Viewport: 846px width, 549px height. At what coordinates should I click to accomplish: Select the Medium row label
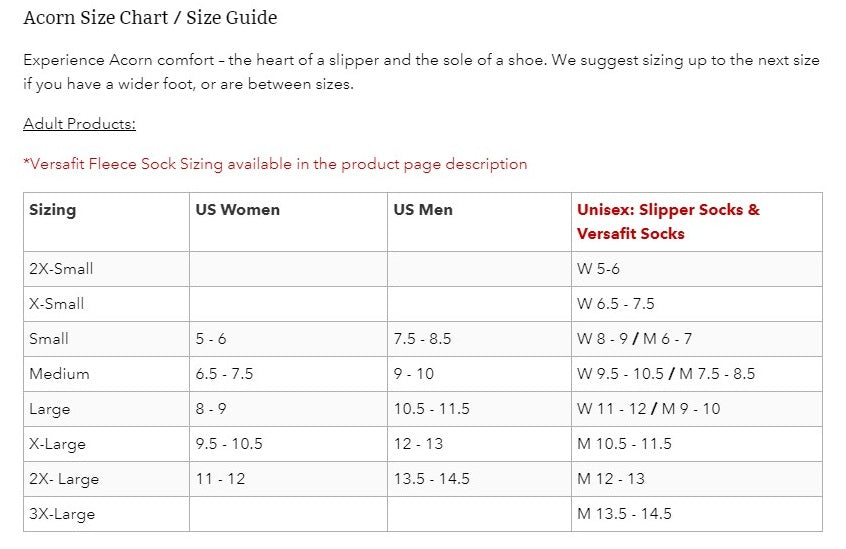(x=59, y=374)
